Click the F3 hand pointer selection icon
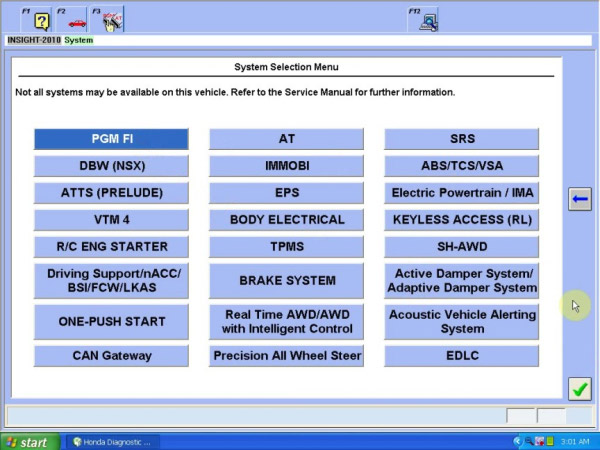 pos(111,21)
